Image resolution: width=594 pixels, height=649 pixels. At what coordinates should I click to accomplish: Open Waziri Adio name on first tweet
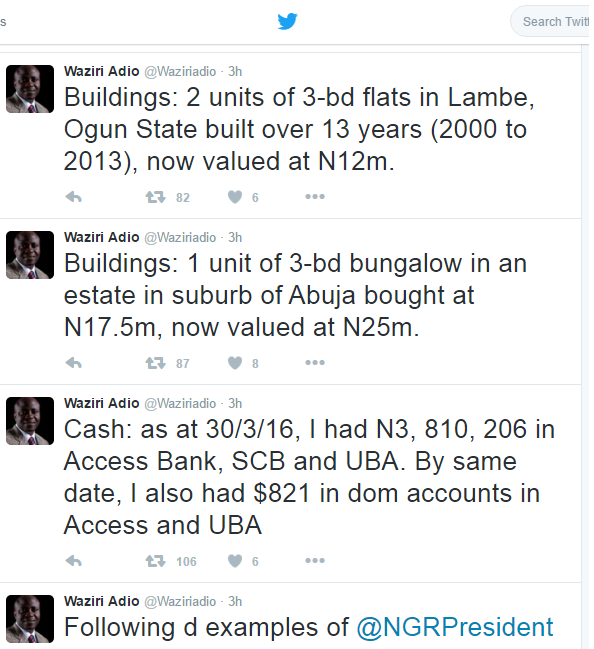pos(101,71)
